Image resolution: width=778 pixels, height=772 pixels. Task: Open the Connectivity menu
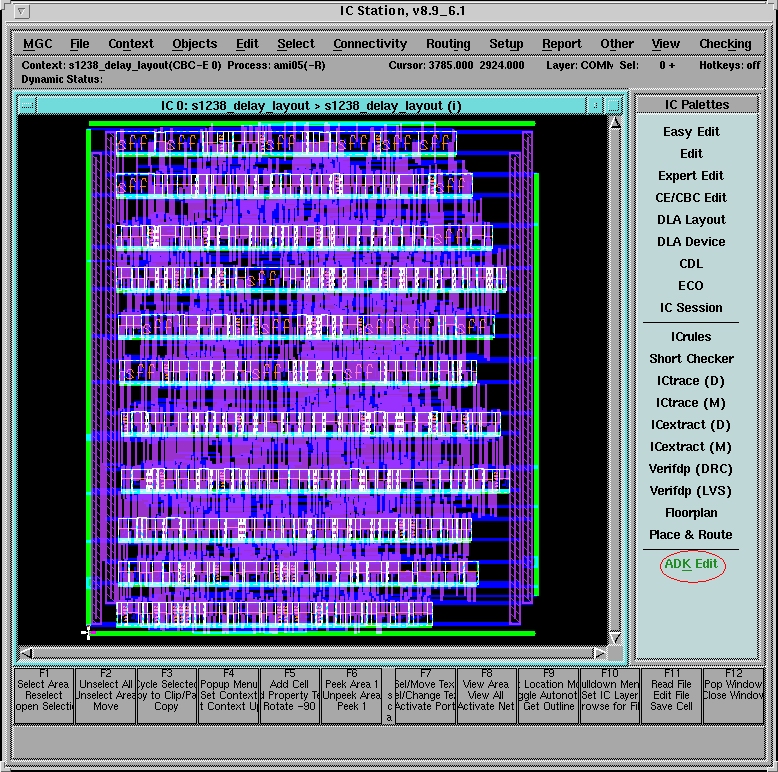370,44
